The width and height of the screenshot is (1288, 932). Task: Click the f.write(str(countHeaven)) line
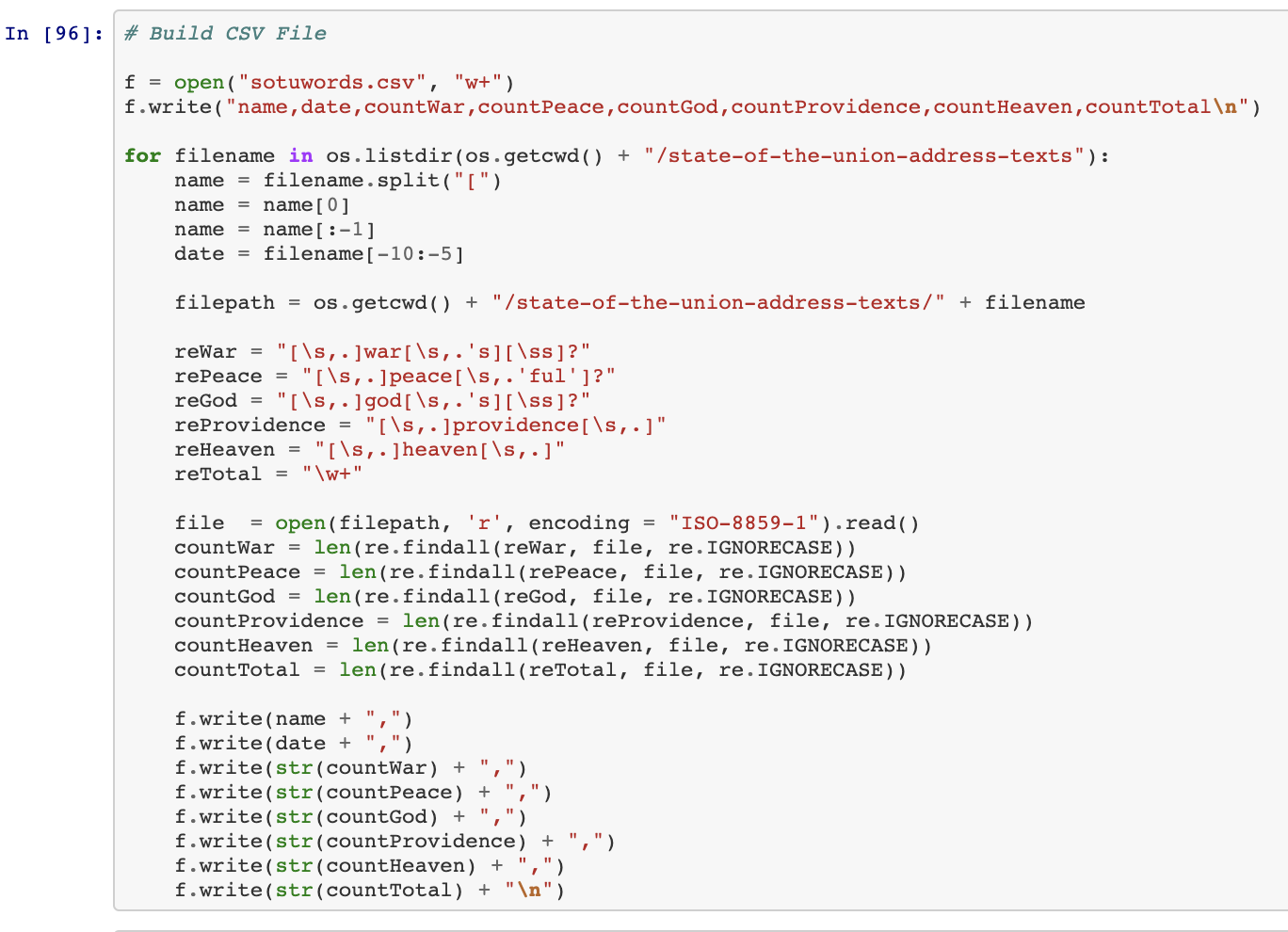click(369, 866)
